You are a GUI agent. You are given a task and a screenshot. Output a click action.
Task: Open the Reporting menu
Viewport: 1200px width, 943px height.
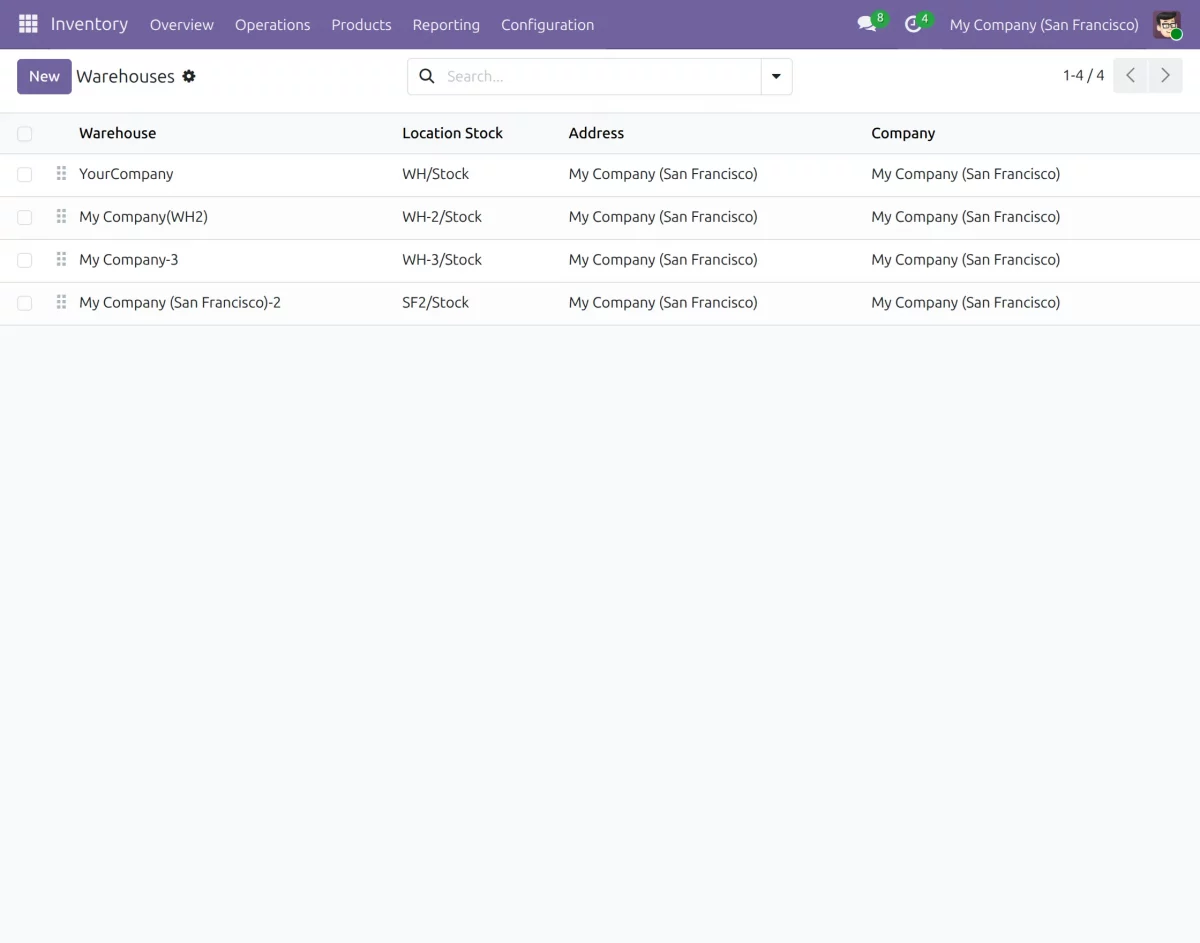point(446,25)
